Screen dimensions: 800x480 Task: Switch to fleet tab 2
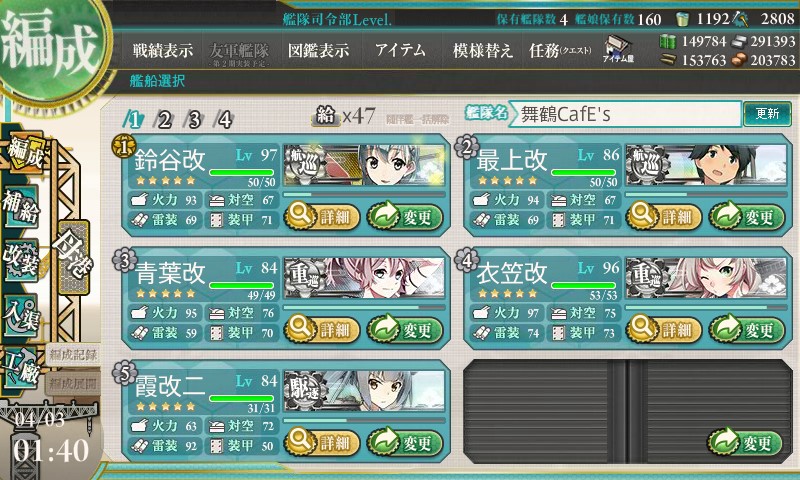164,120
